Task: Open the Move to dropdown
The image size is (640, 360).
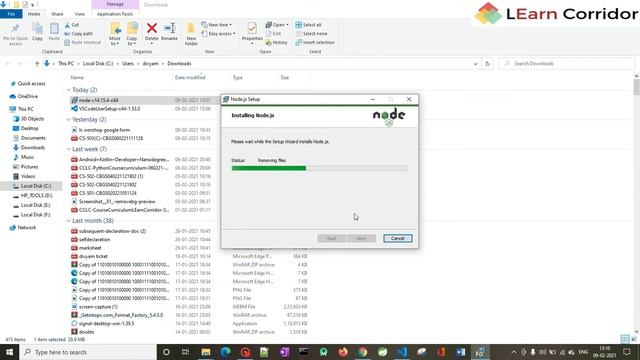Action: coord(115,34)
